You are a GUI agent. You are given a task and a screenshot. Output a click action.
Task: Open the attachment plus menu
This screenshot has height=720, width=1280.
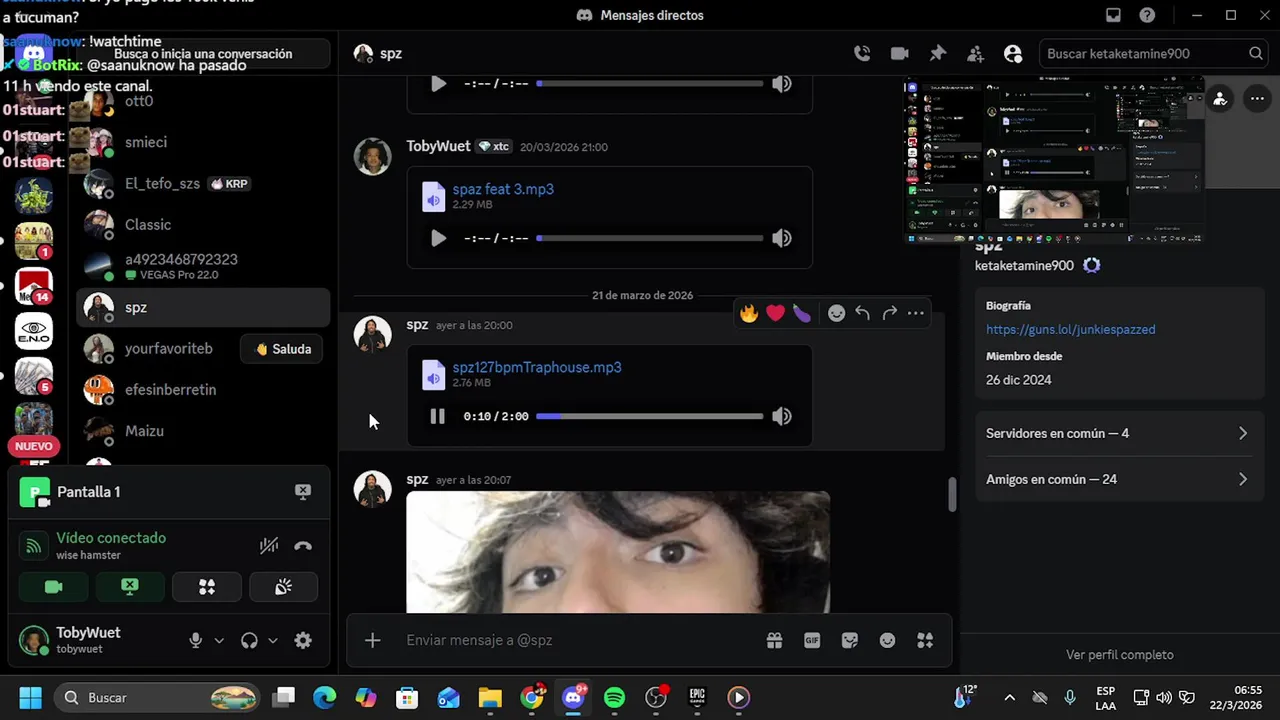point(372,640)
